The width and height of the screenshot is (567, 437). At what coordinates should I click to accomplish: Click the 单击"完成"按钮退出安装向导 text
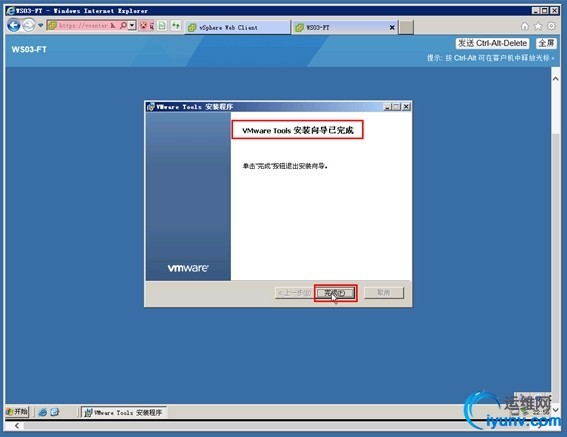[285, 166]
